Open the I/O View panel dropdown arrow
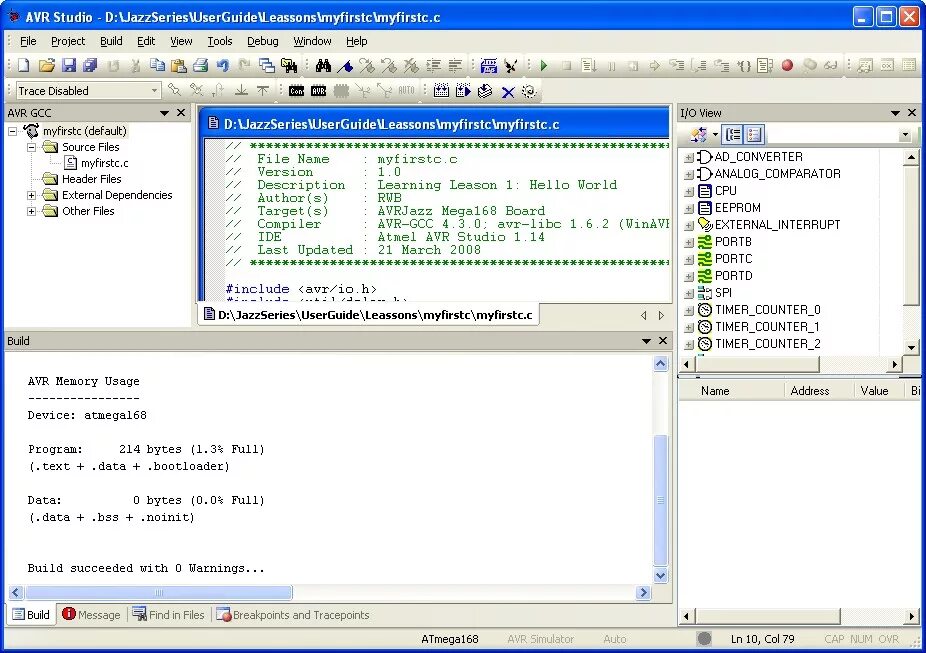The width and height of the screenshot is (926, 653). tap(895, 113)
